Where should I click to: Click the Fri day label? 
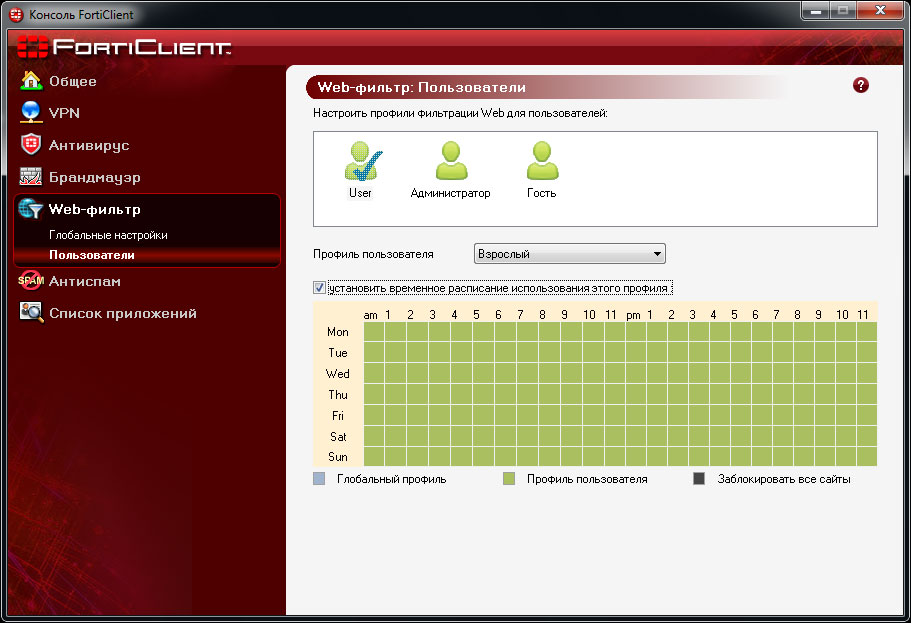338,416
